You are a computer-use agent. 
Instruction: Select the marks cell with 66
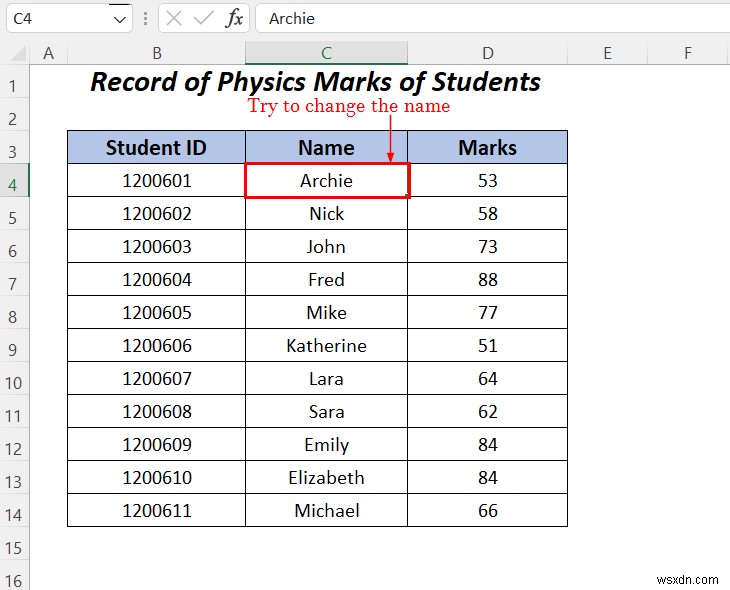[487, 510]
